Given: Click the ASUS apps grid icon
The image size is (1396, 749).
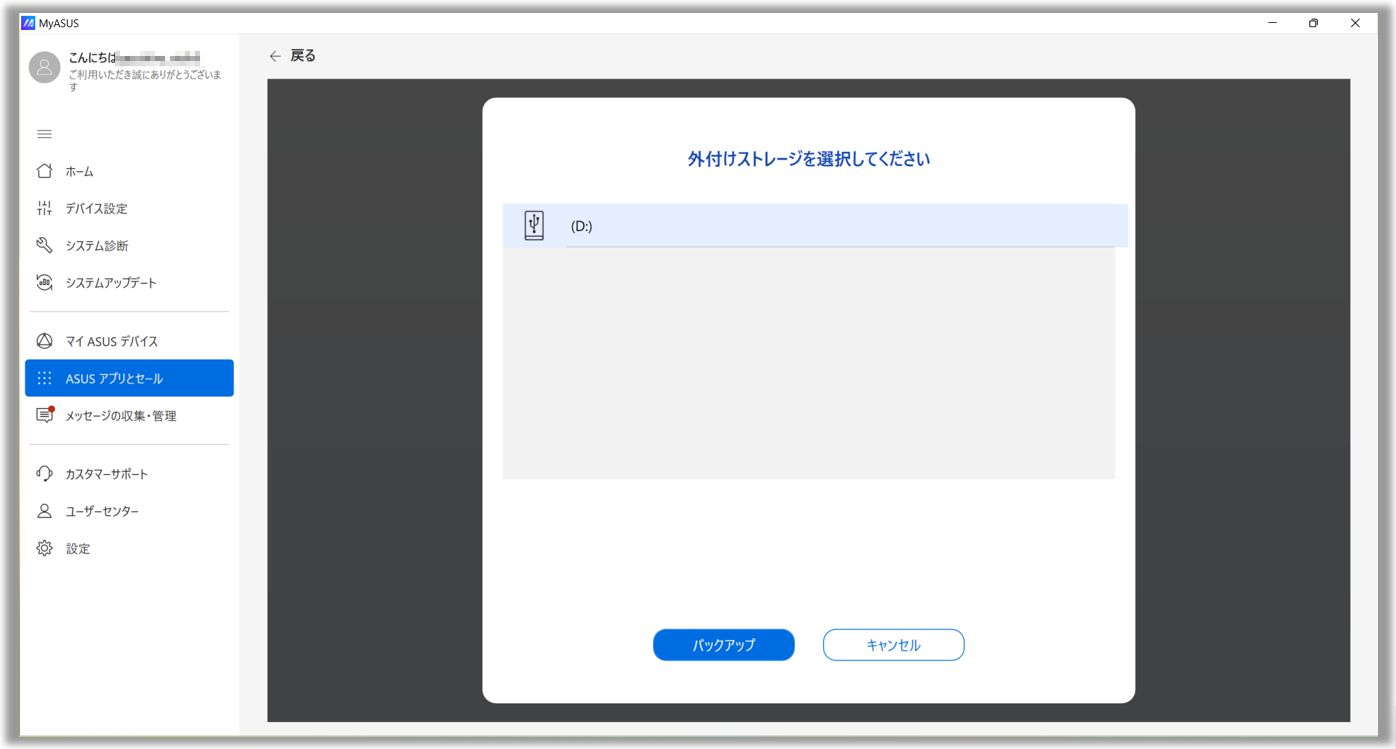Looking at the screenshot, I should pos(44,378).
